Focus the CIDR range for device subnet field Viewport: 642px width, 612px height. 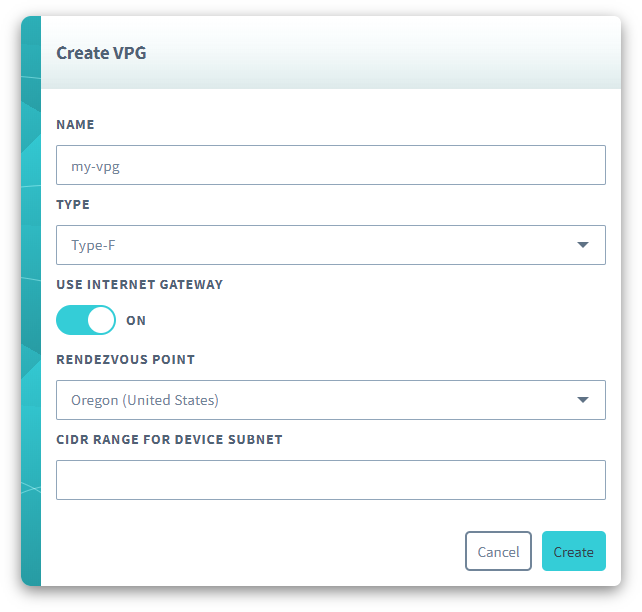coord(330,480)
